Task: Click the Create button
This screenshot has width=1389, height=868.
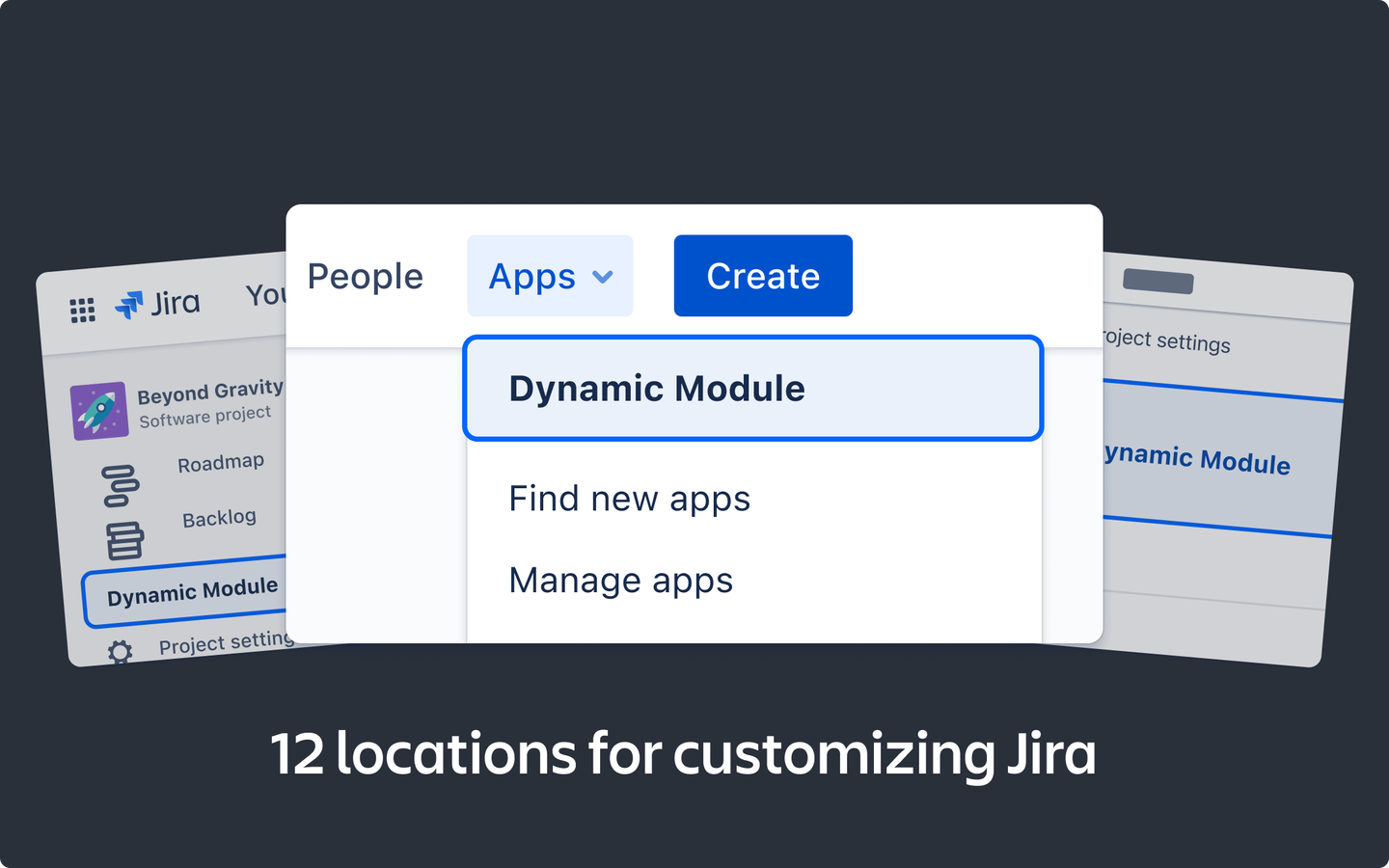Action: (x=763, y=276)
